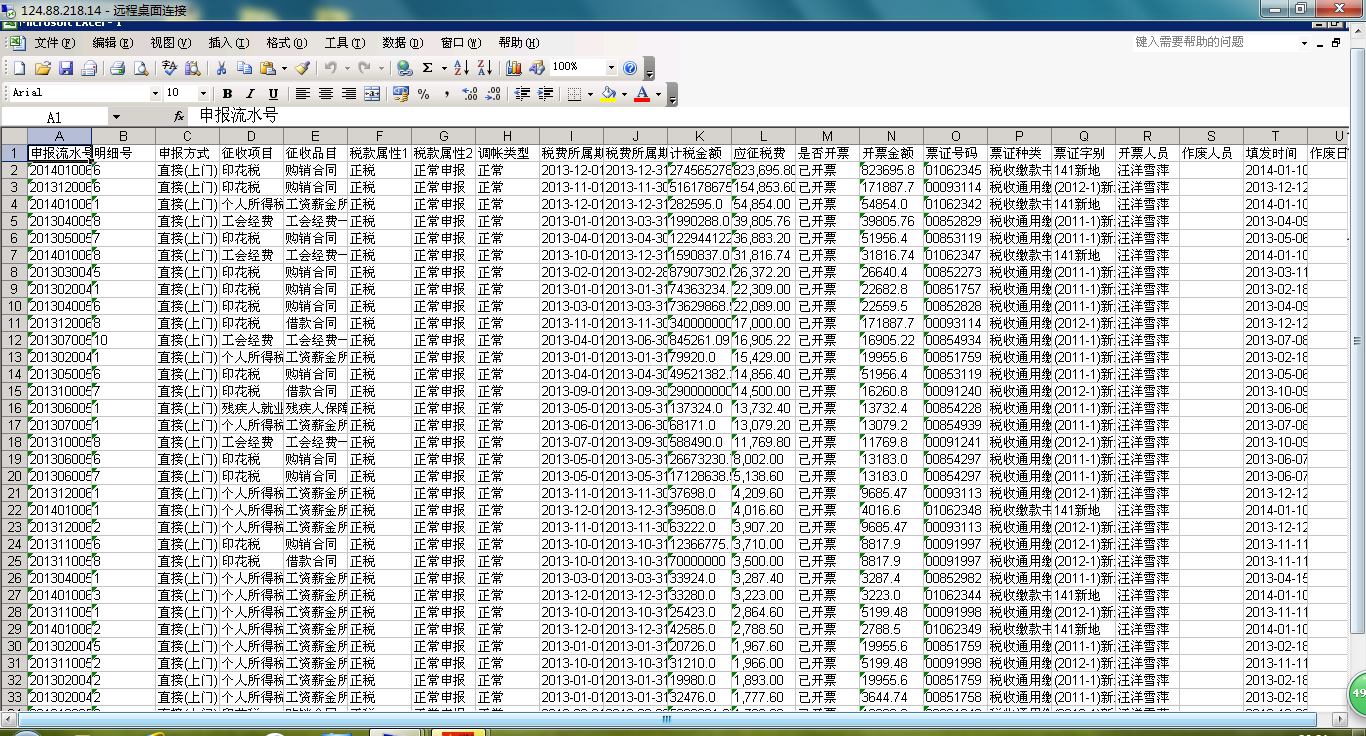Image resolution: width=1366 pixels, height=736 pixels.
Task: Increase indent of cell text
Action: pyautogui.click(x=545, y=94)
